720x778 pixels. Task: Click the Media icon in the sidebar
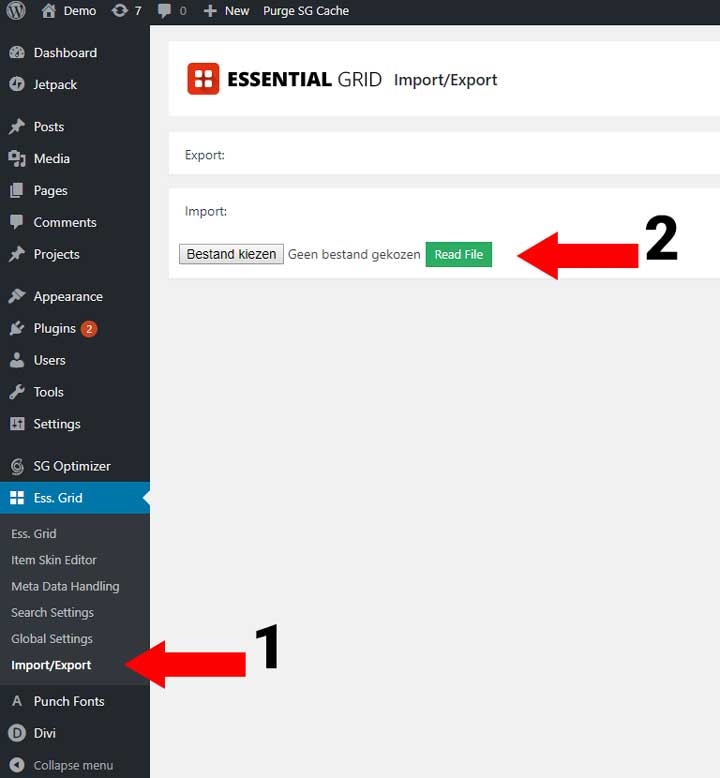click(x=17, y=158)
